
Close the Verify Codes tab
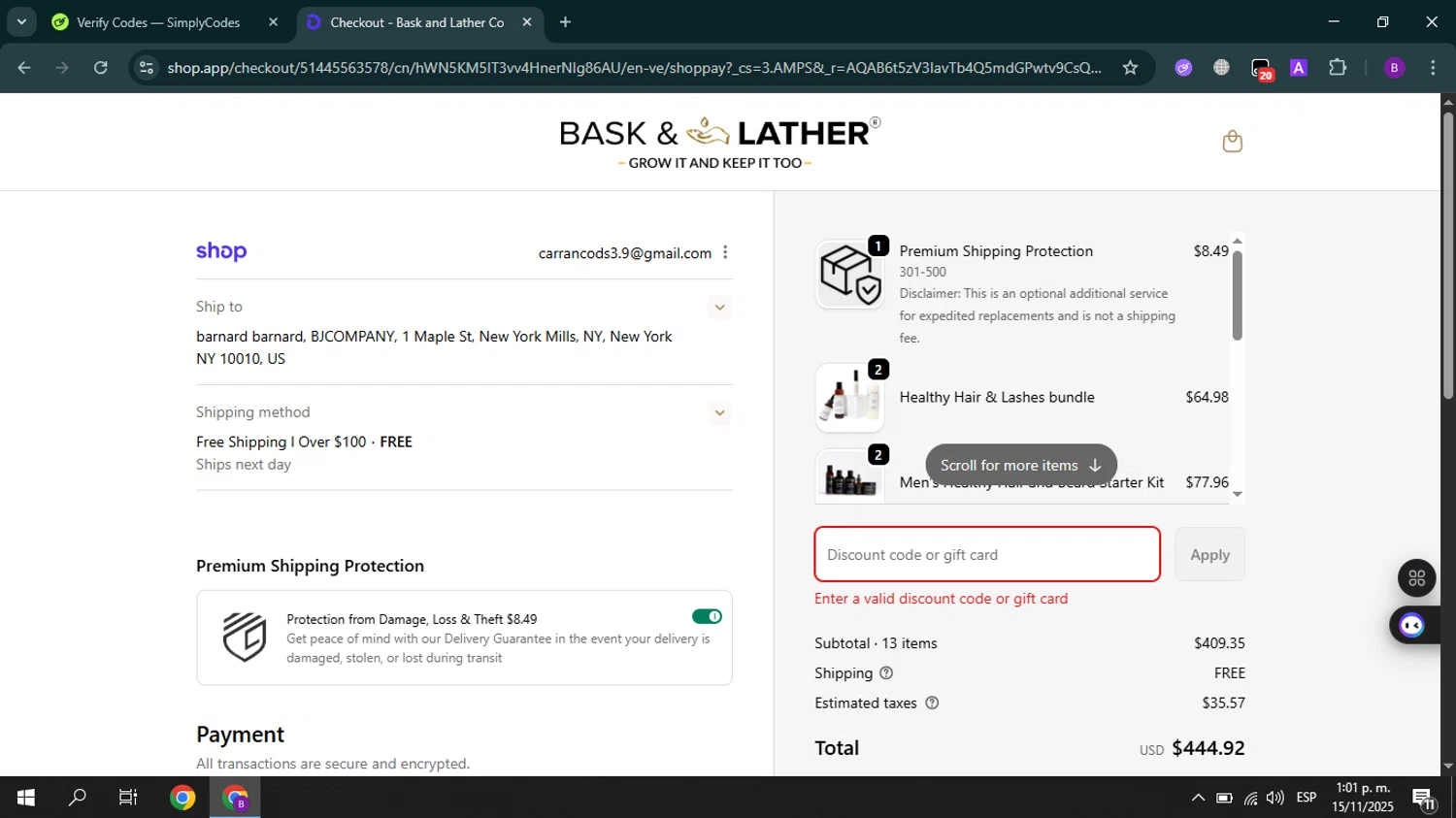pos(273,22)
